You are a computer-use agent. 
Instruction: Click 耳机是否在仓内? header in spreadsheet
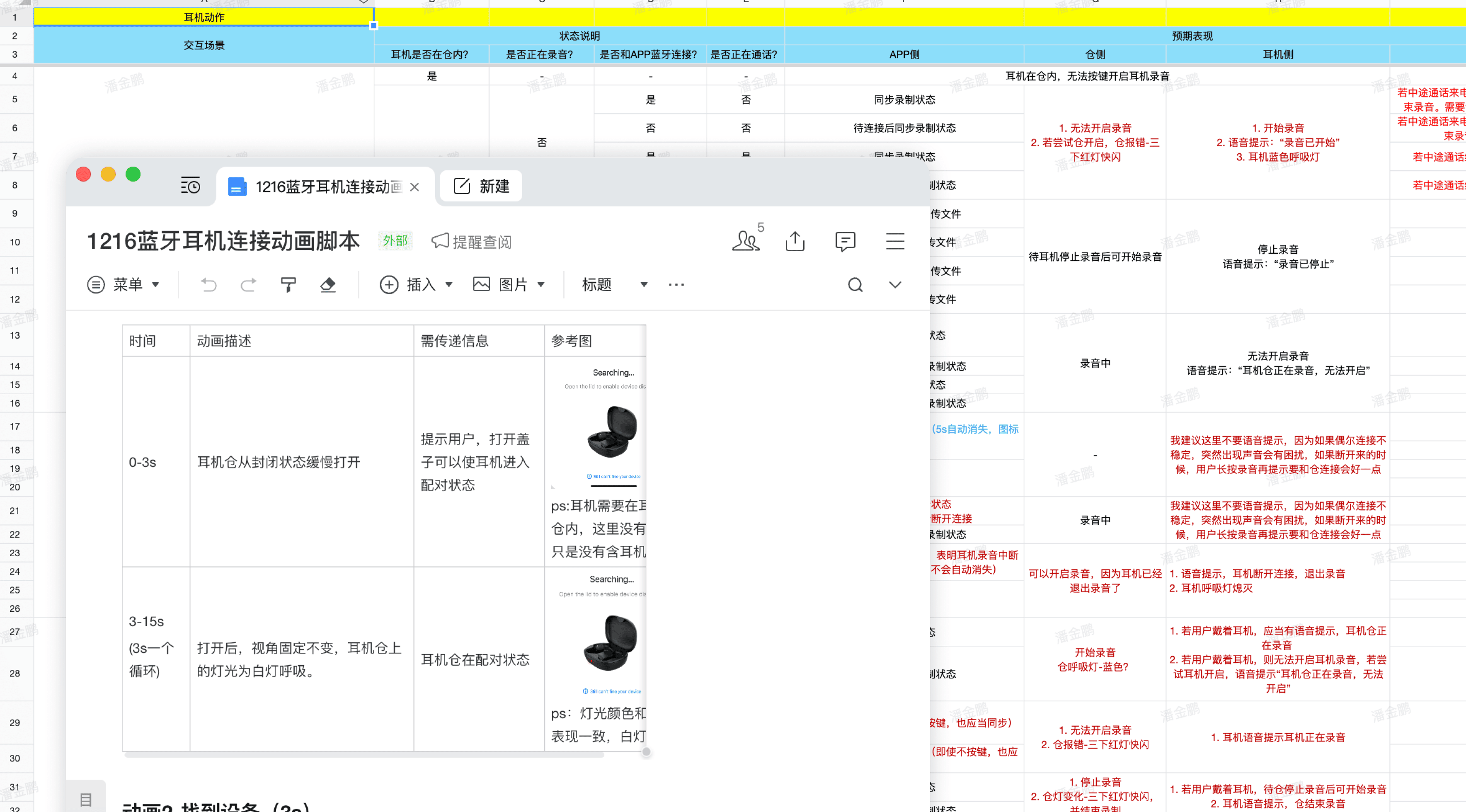coord(431,54)
